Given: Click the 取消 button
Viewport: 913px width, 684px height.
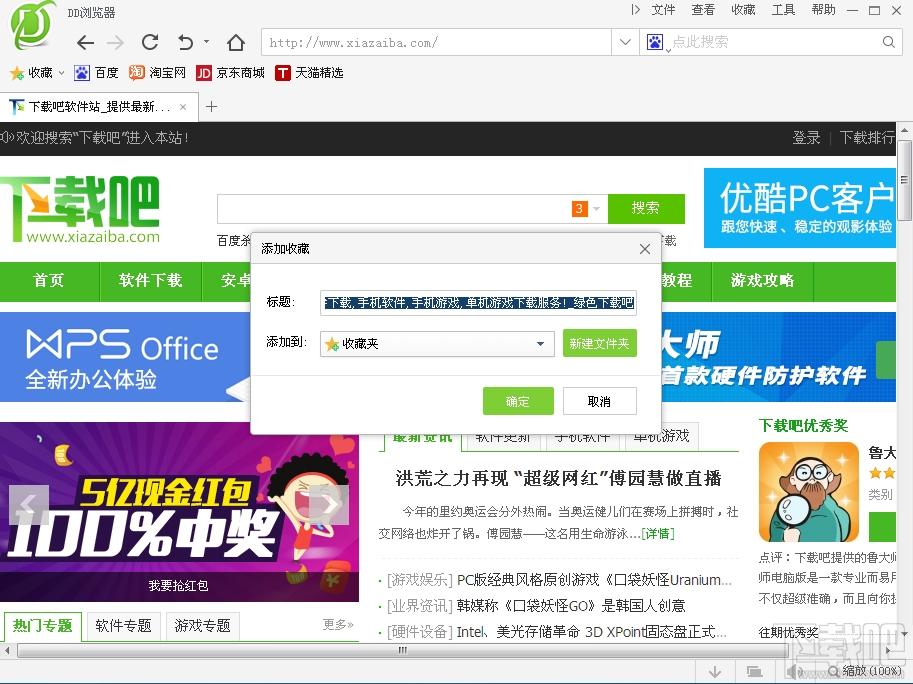Looking at the screenshot, I should (600, 401).
